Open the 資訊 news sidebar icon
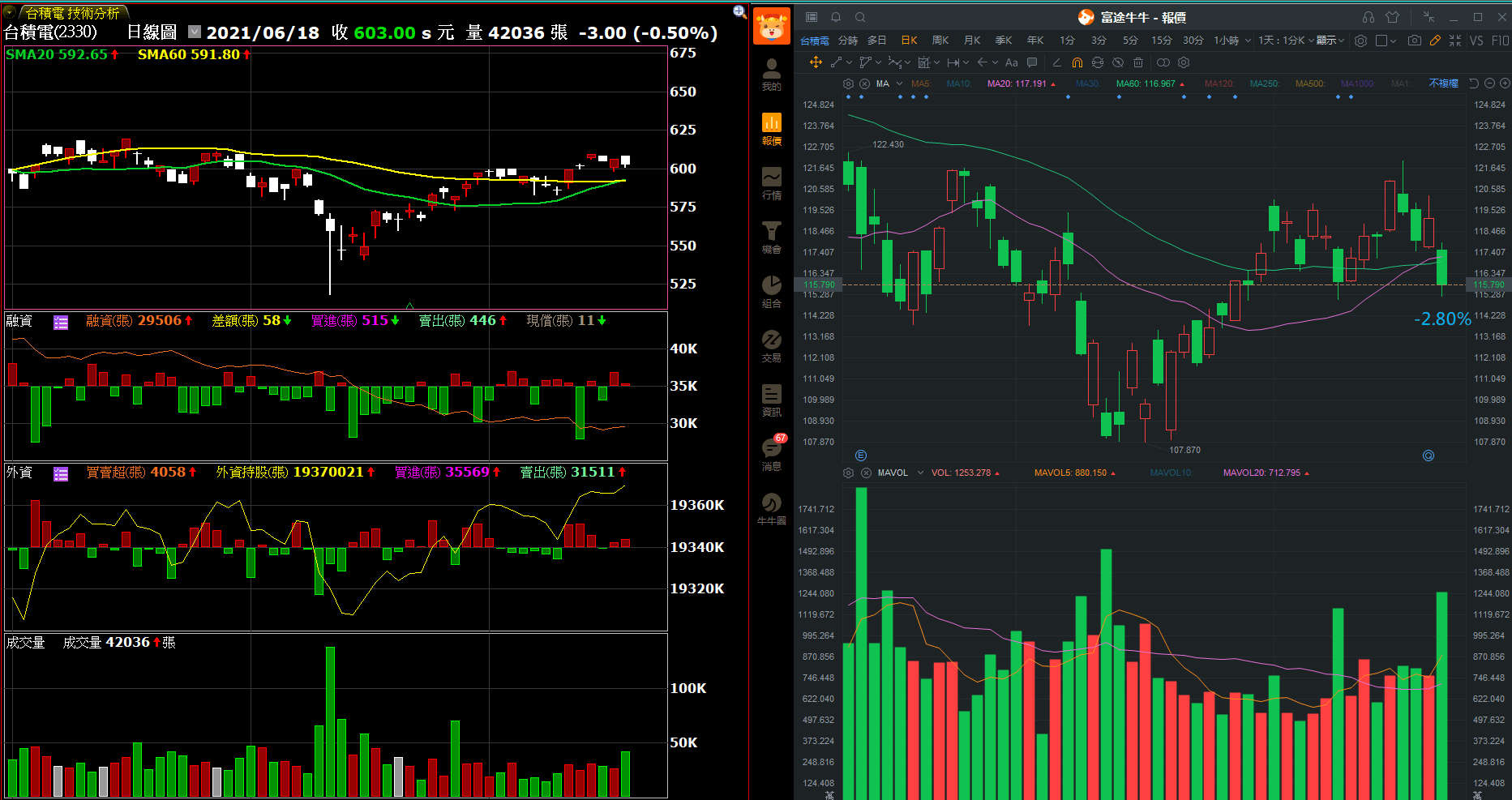The width and height of the screenshot is (1512, 800). (x=771, y=400)
